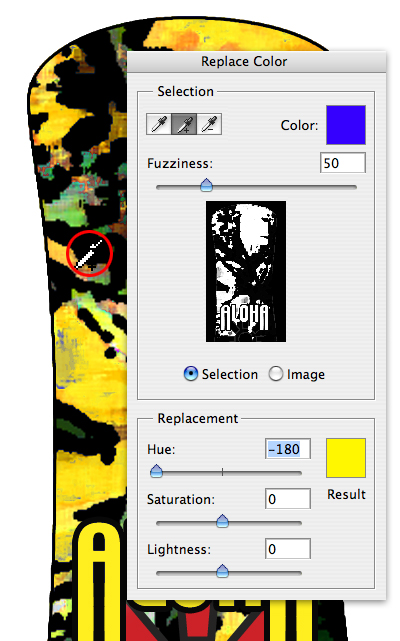Select the Add to Sample eyedropper
Viewport: 400px width, 641px height.
click(x=184, y=124)
